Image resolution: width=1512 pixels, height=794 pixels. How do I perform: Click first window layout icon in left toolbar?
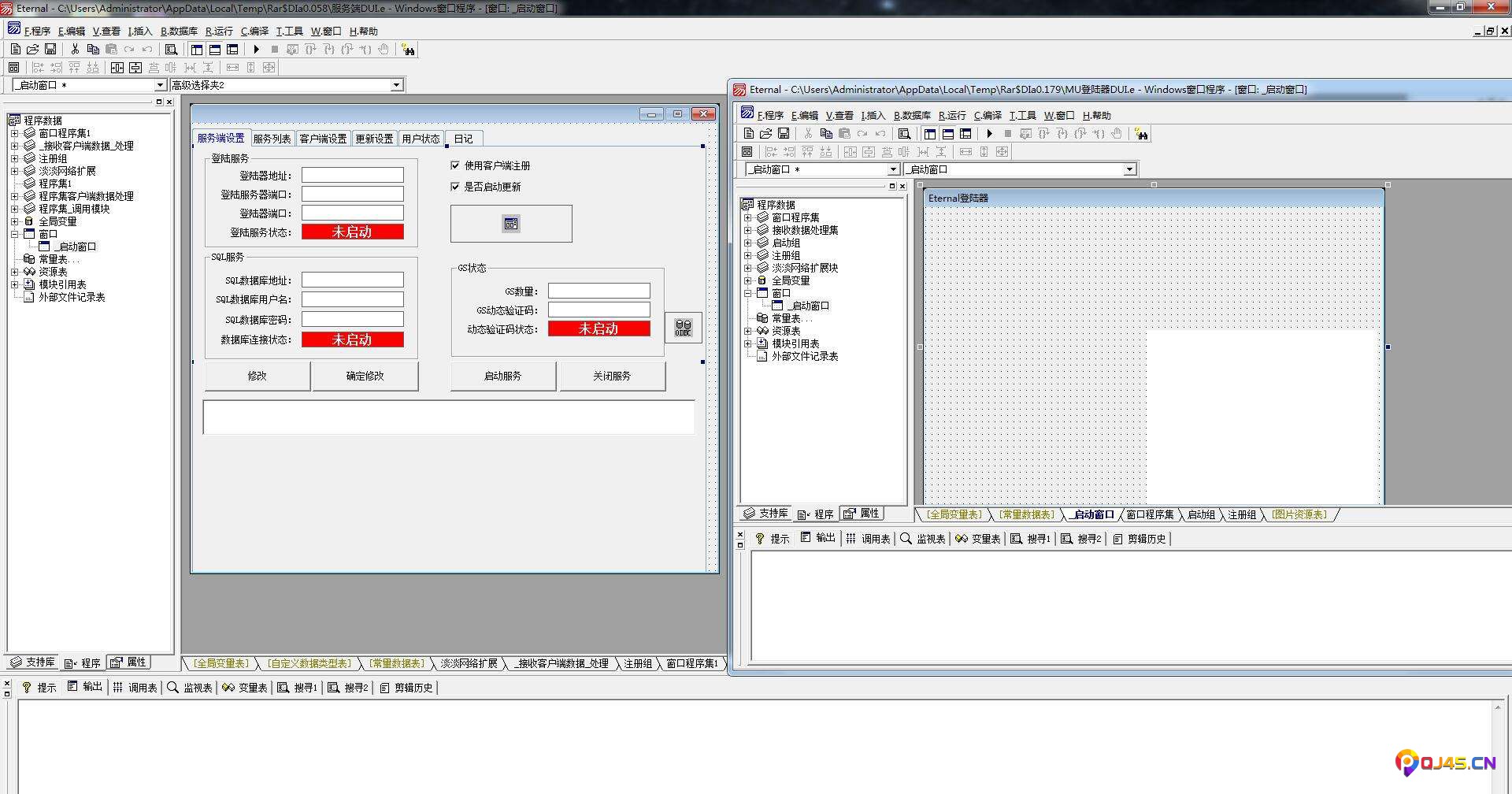pos(197,49)
